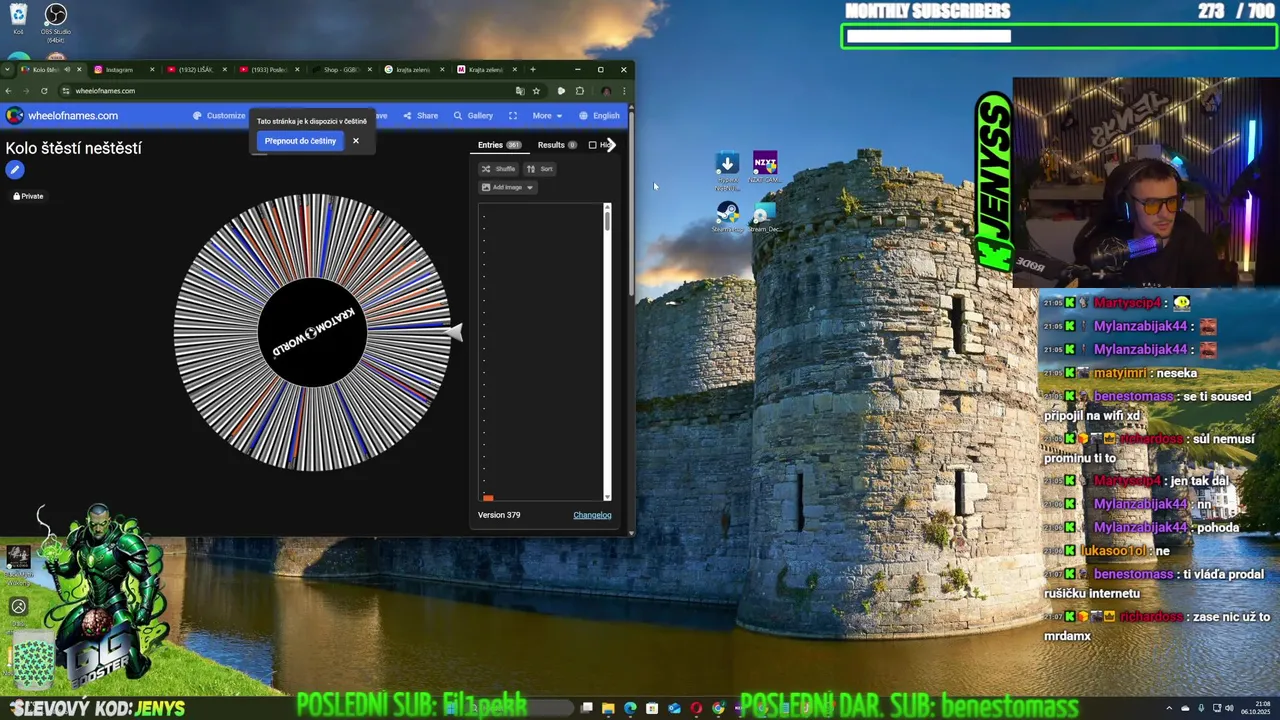Open Opera browser from the taskbar
The width and height of the screenshot is (1280, 720).
point(696,708)
